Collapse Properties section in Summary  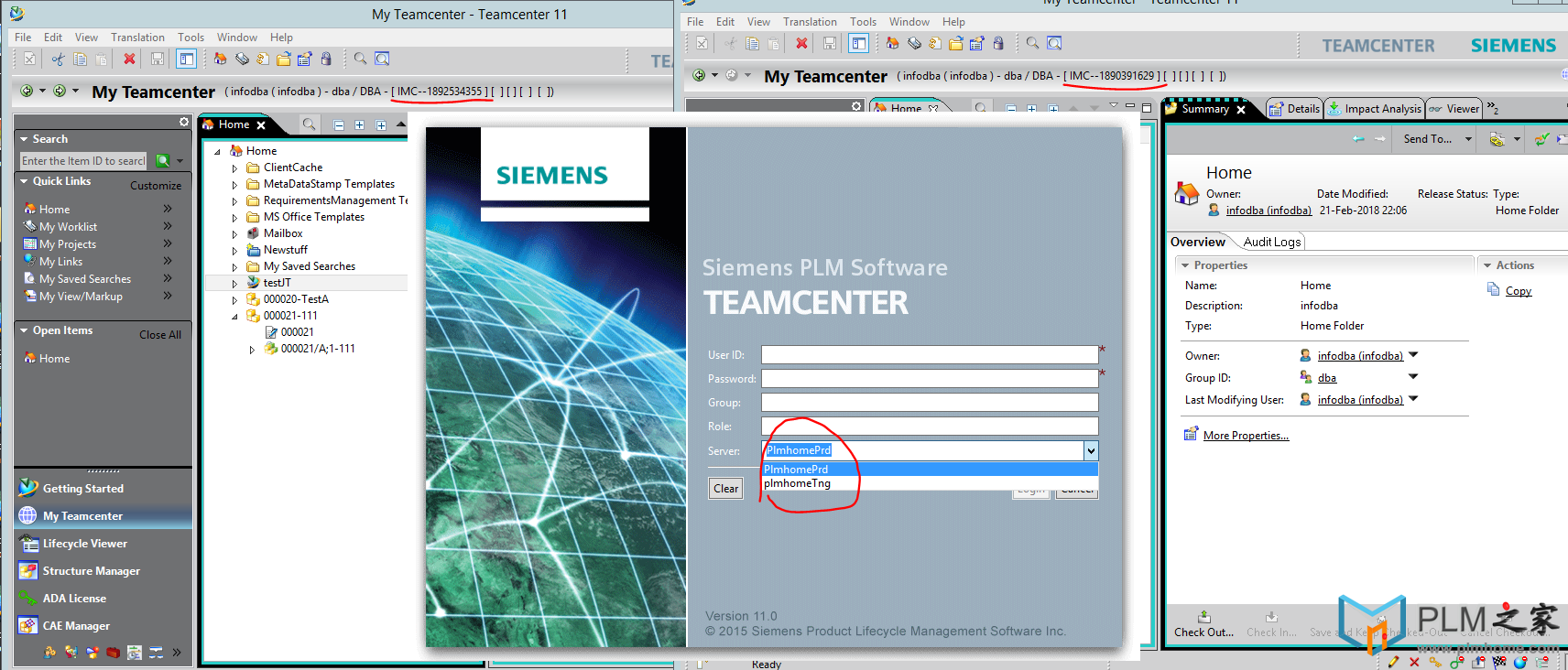click(x=1185, y=265)
